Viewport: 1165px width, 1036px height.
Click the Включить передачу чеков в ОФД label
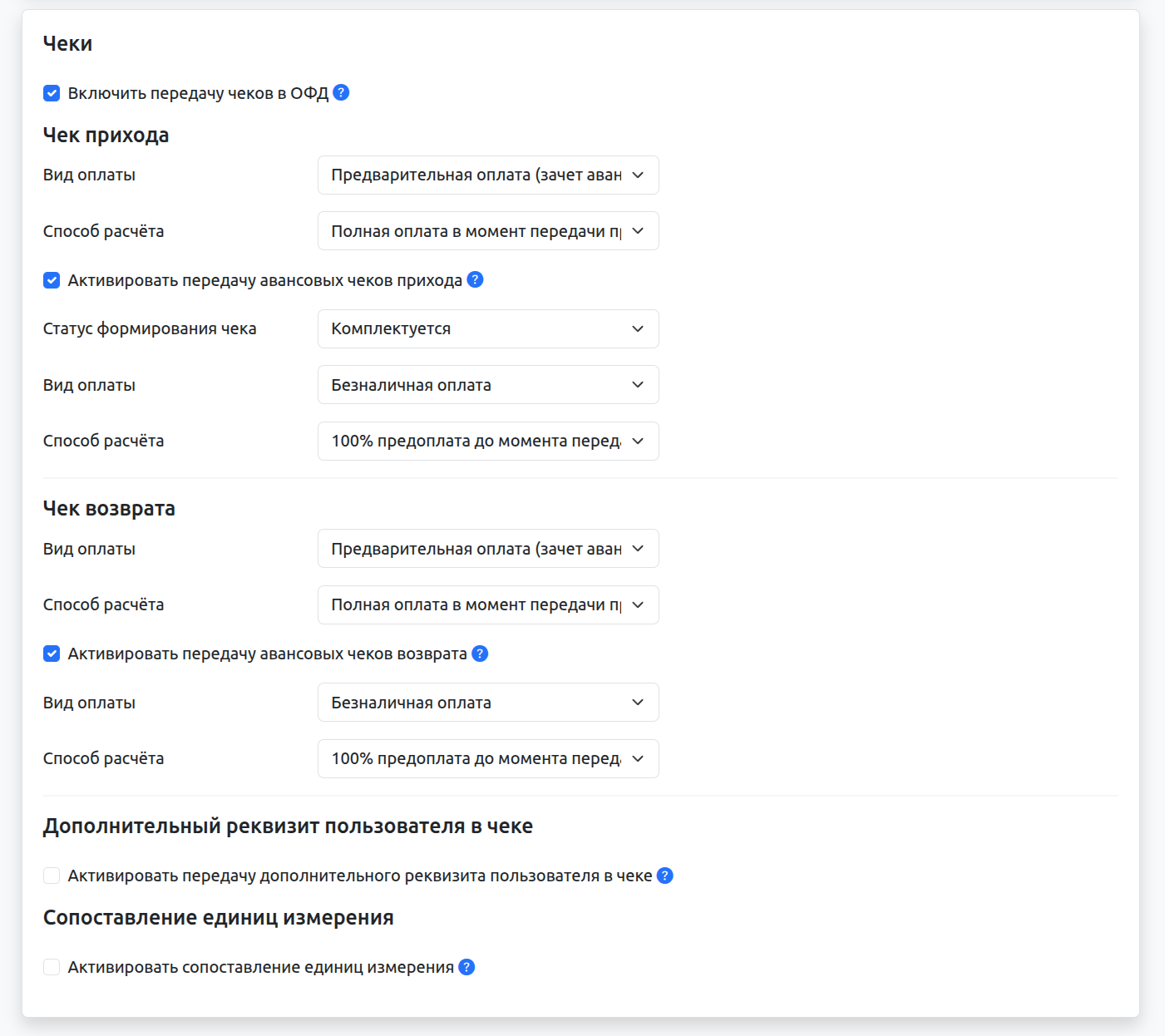198,93
